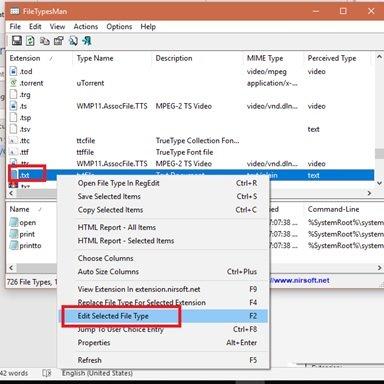Click right arrow of lower horizontal scrollbar
Image resolution: width=384 pixels, height=384 pixels.
tap(380, 268)
